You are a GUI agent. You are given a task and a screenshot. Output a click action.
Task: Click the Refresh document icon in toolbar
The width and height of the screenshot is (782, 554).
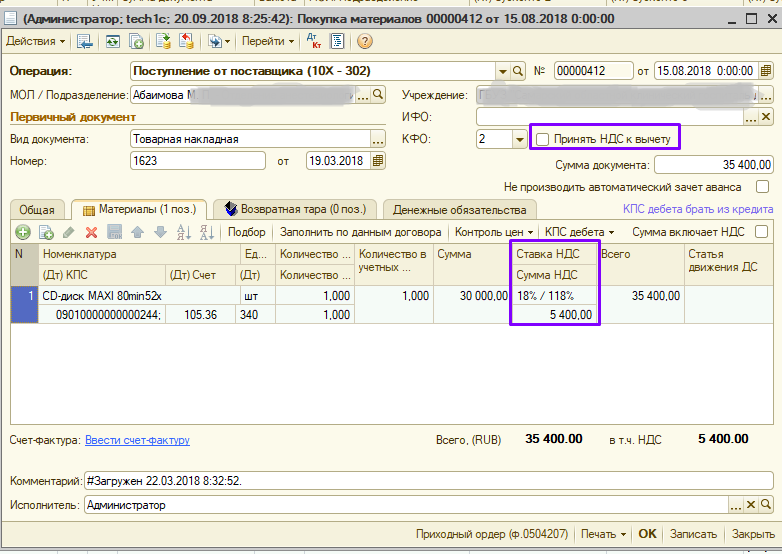point(112,41)
